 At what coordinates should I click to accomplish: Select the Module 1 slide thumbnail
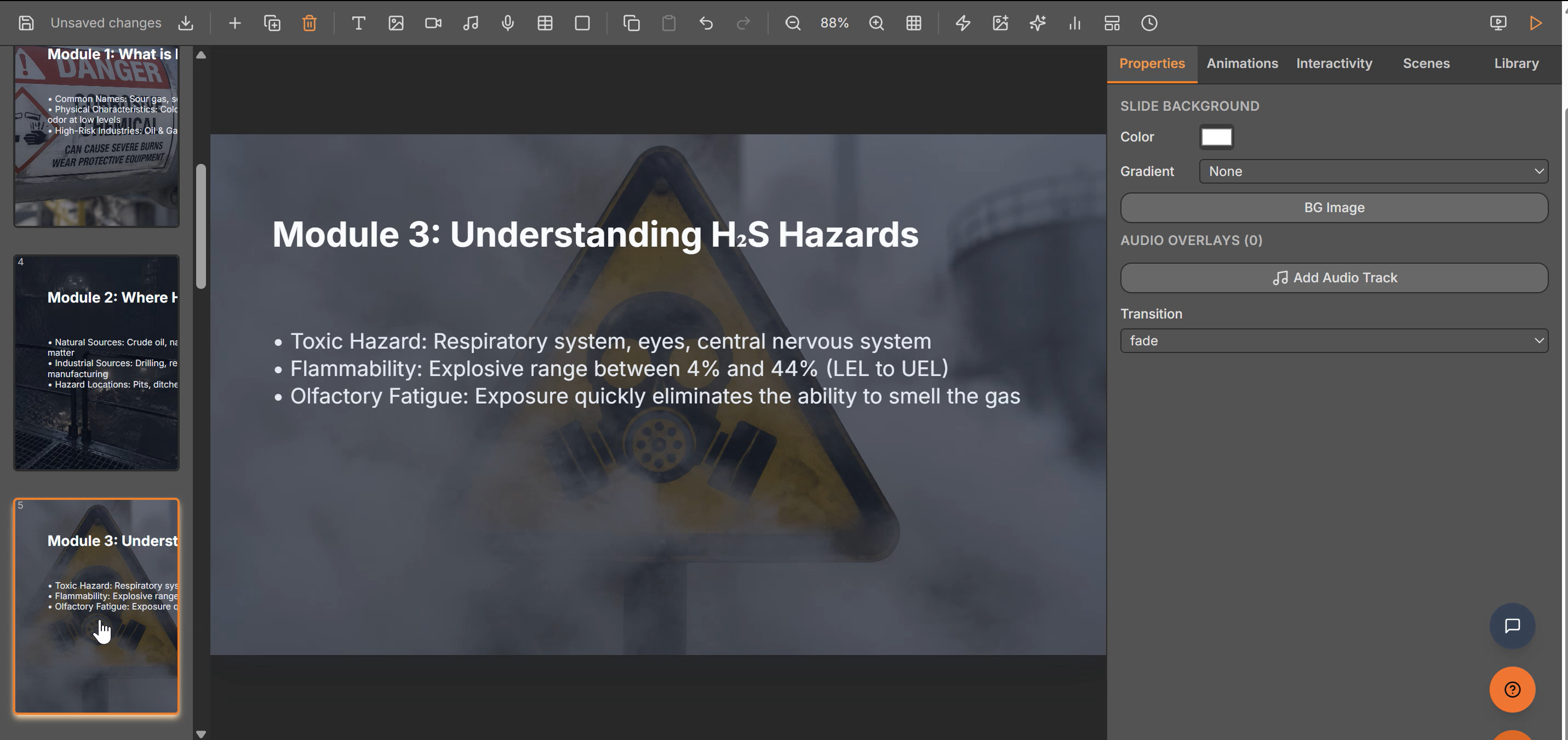96,136
